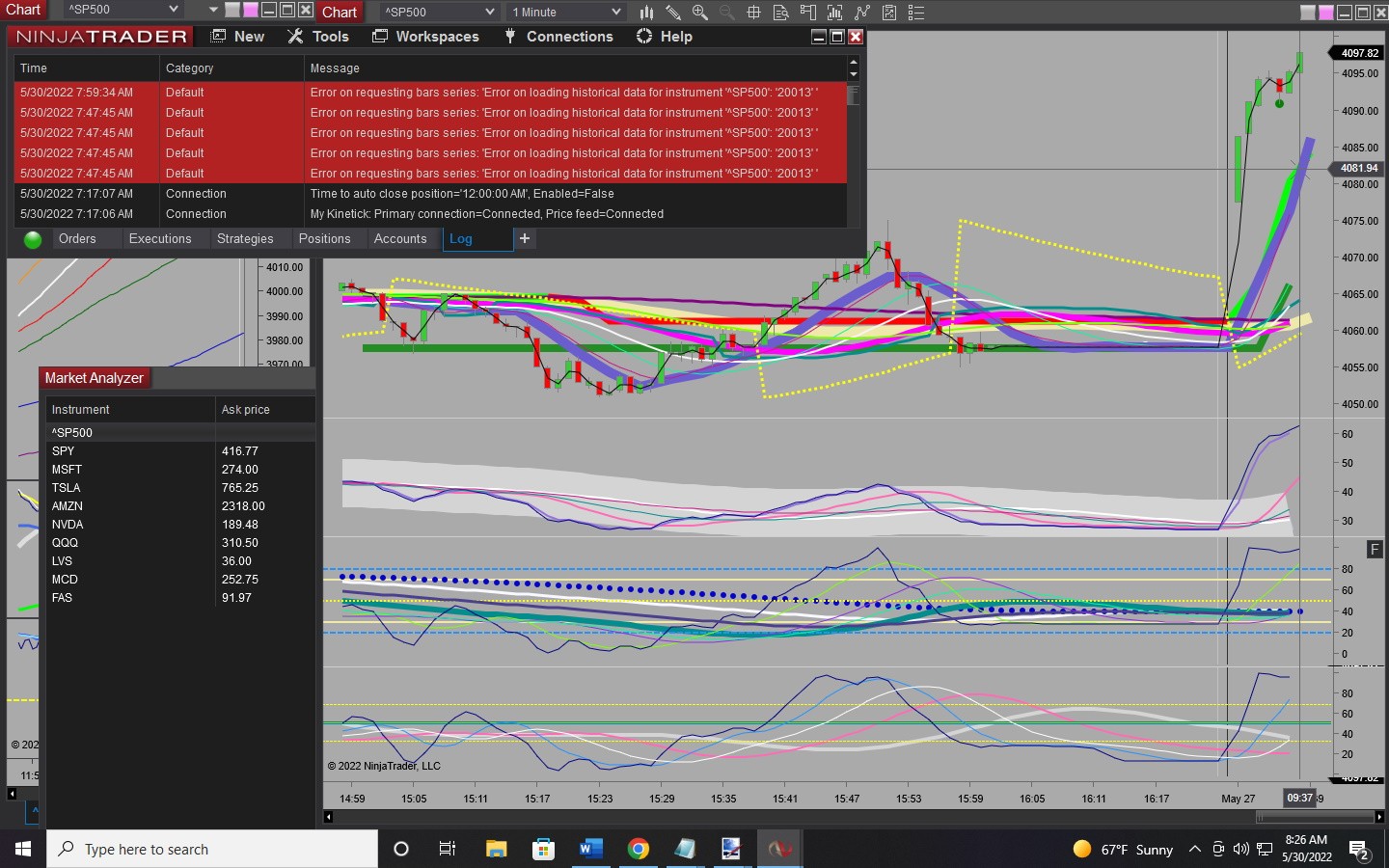Open the data box icon
Image resolution: width=1389 pixels, height=868 pixels.
click(x=781, y=13)
